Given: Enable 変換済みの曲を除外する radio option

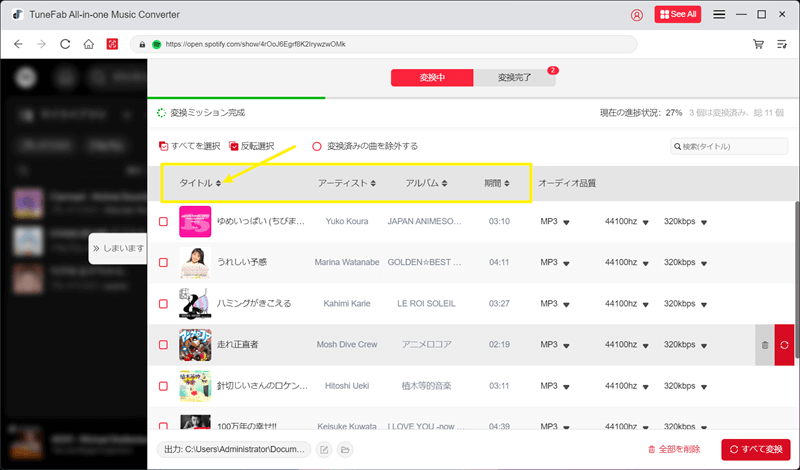Looking at the screenshot, I should (317, 146).
